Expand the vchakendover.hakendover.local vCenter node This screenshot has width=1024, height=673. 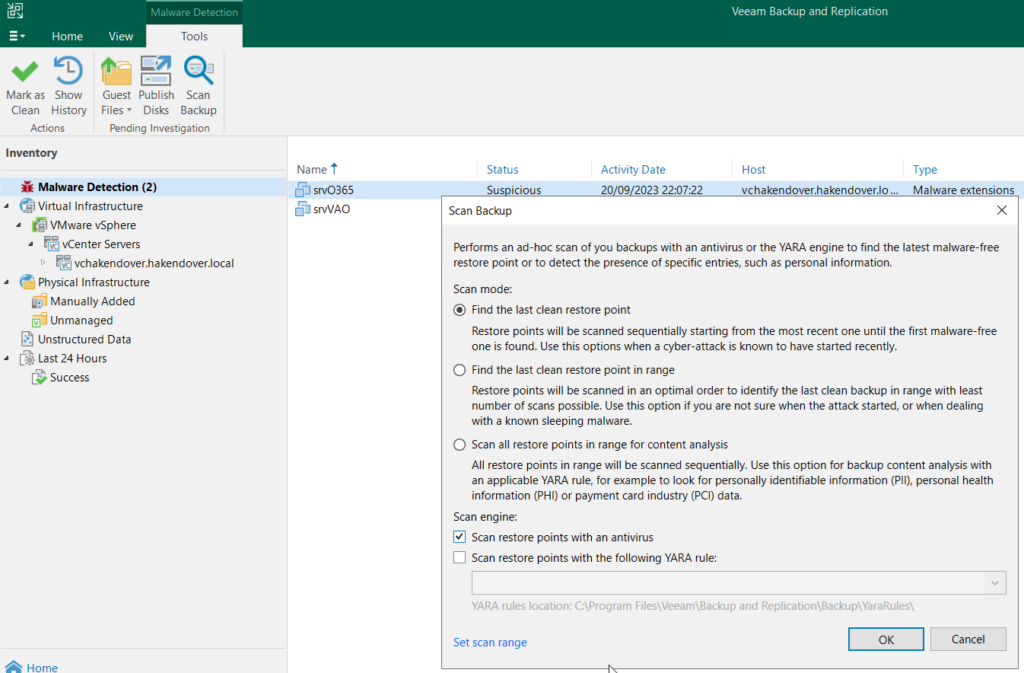point(43,263)
